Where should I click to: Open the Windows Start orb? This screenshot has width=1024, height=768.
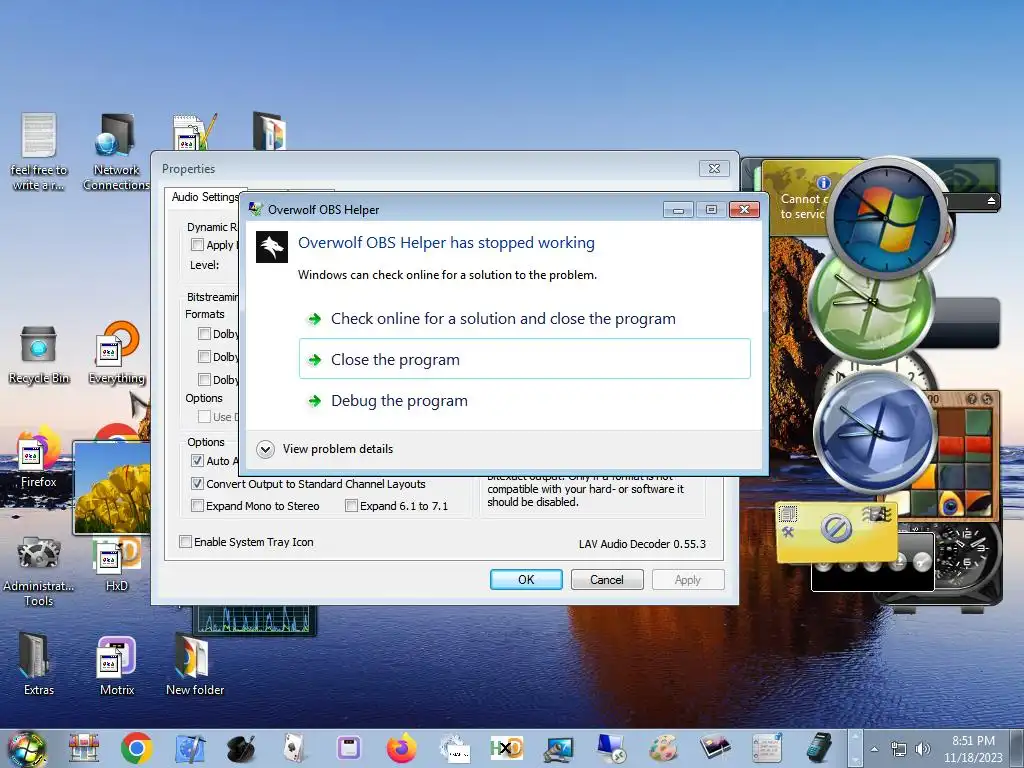coord(26,748)
